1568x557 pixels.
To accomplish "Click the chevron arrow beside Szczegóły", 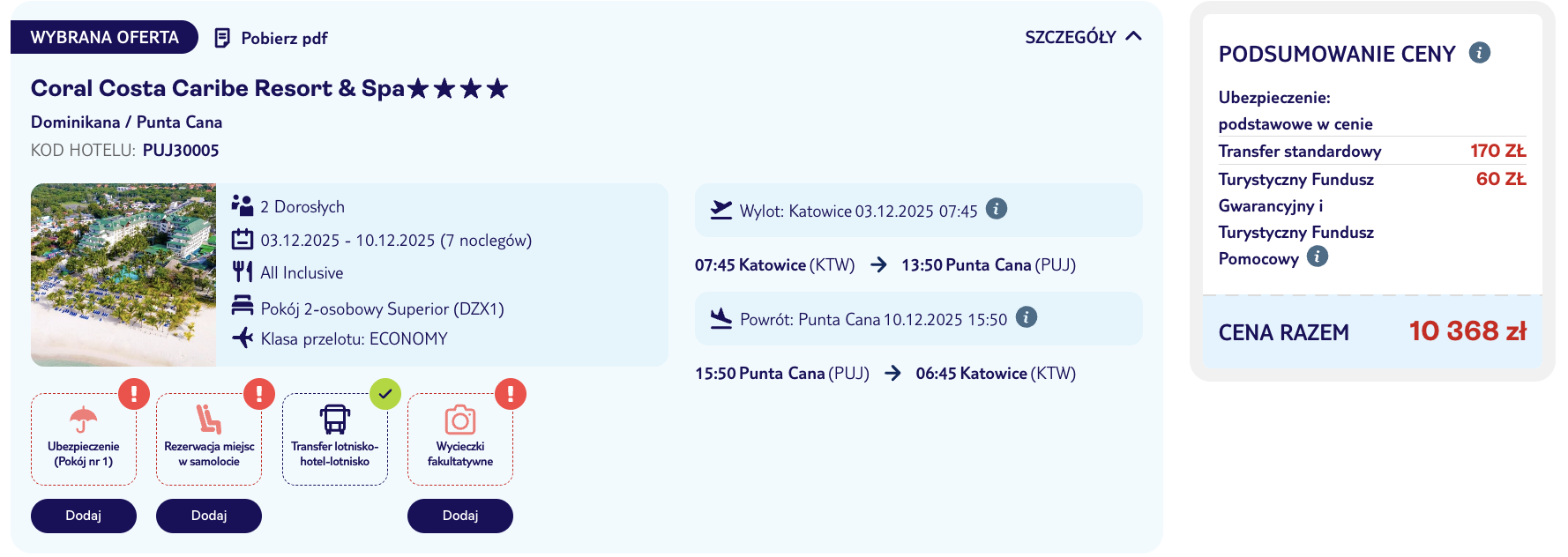I will (1134, 36).
